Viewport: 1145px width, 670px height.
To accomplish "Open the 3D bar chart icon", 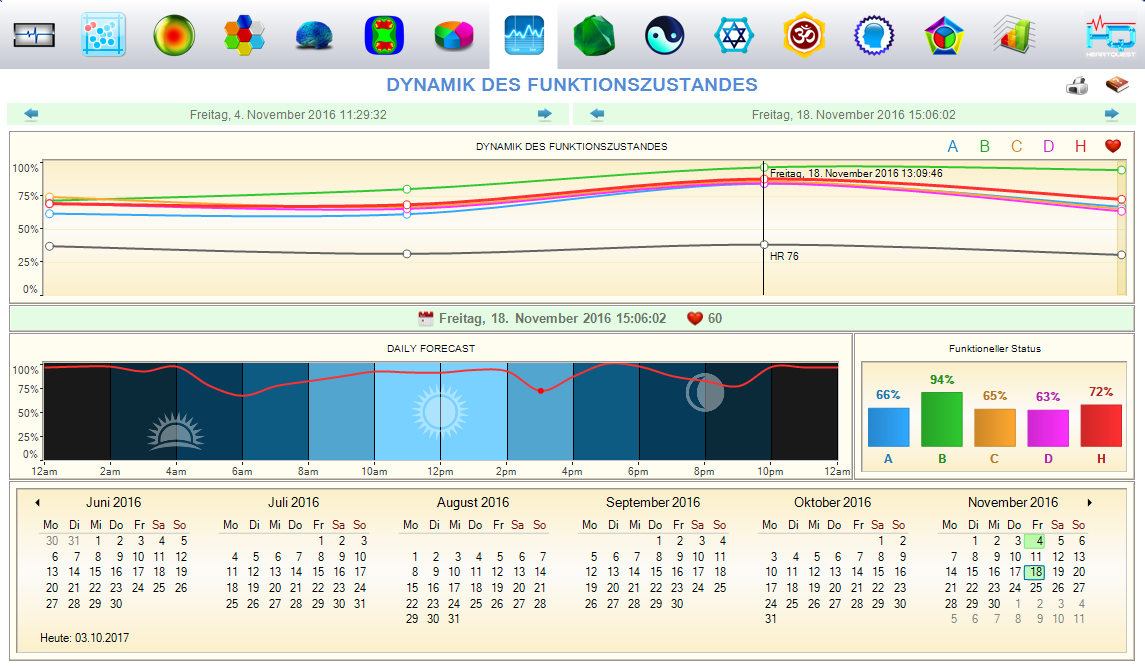I will click(x=1014, y=35).
